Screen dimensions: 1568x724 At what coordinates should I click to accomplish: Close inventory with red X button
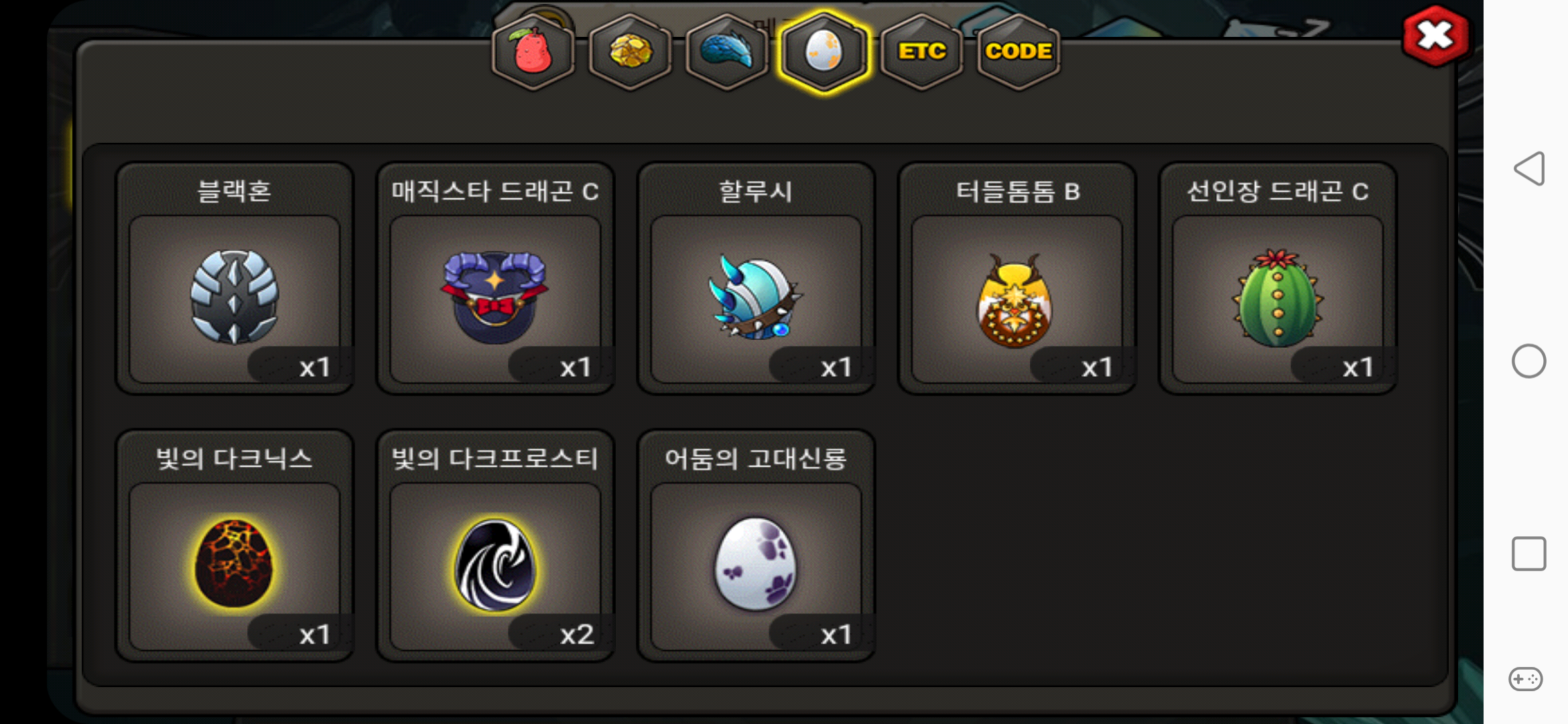[1435, 36]
